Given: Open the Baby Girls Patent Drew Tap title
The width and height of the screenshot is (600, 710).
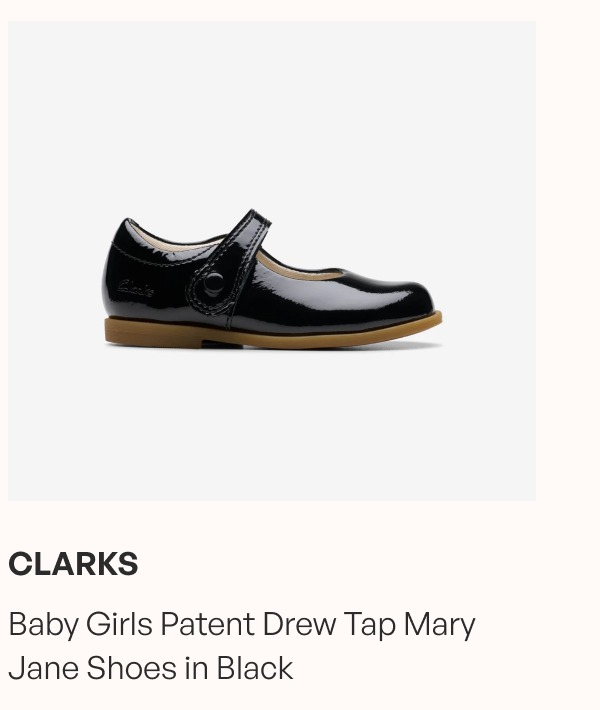Looking at the screenshot, I should pos(242,646).
